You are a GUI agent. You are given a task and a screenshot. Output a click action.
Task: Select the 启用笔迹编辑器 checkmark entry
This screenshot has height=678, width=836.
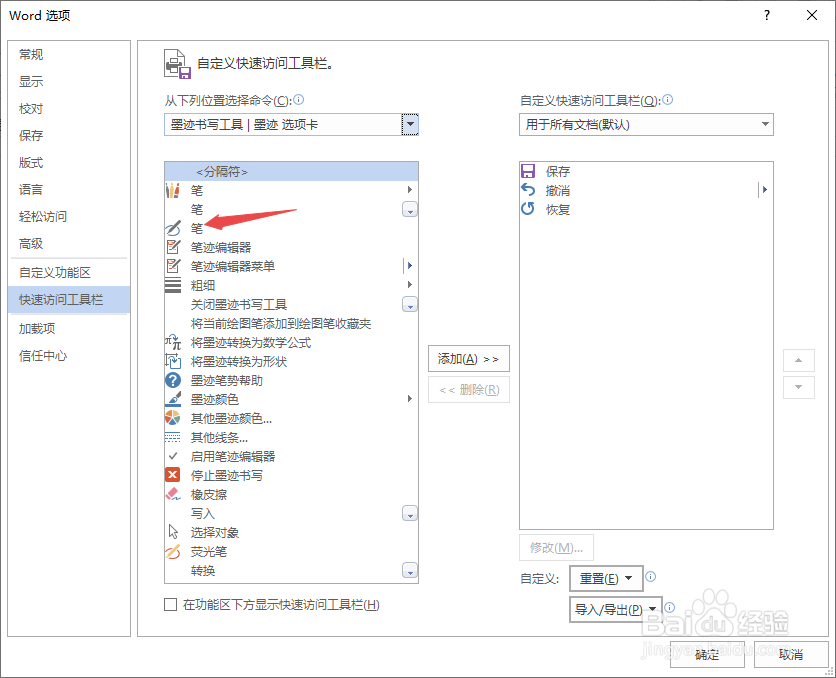tap(291, 456)
